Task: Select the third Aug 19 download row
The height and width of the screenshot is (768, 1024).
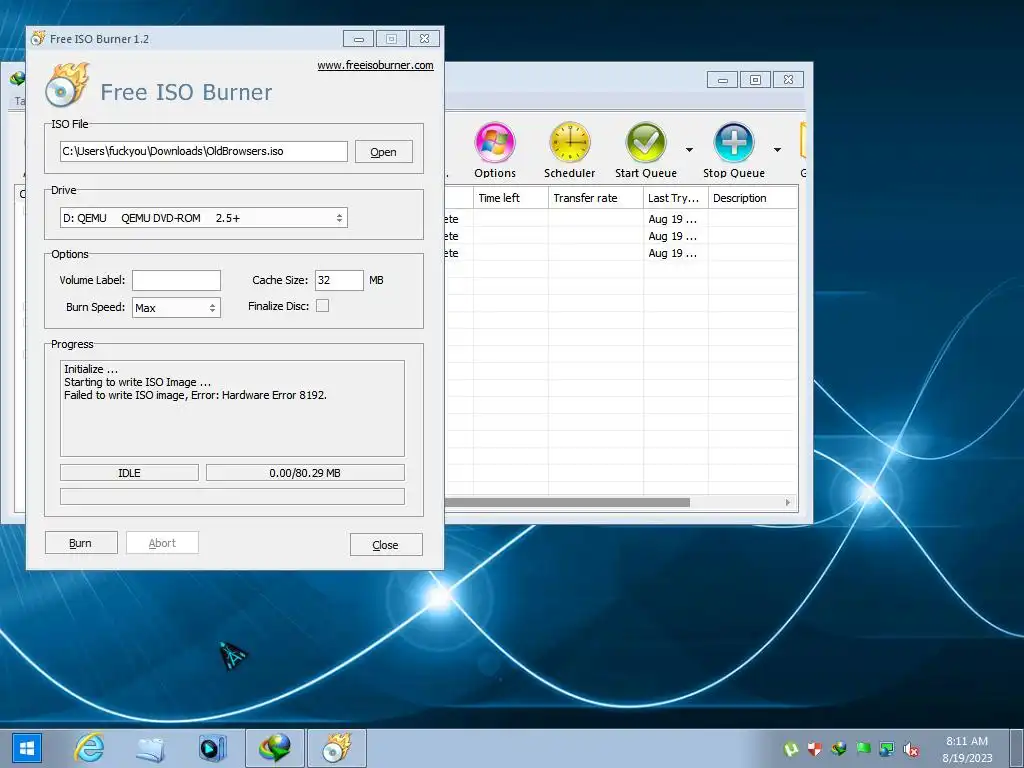Action: [x=621, y=253]
